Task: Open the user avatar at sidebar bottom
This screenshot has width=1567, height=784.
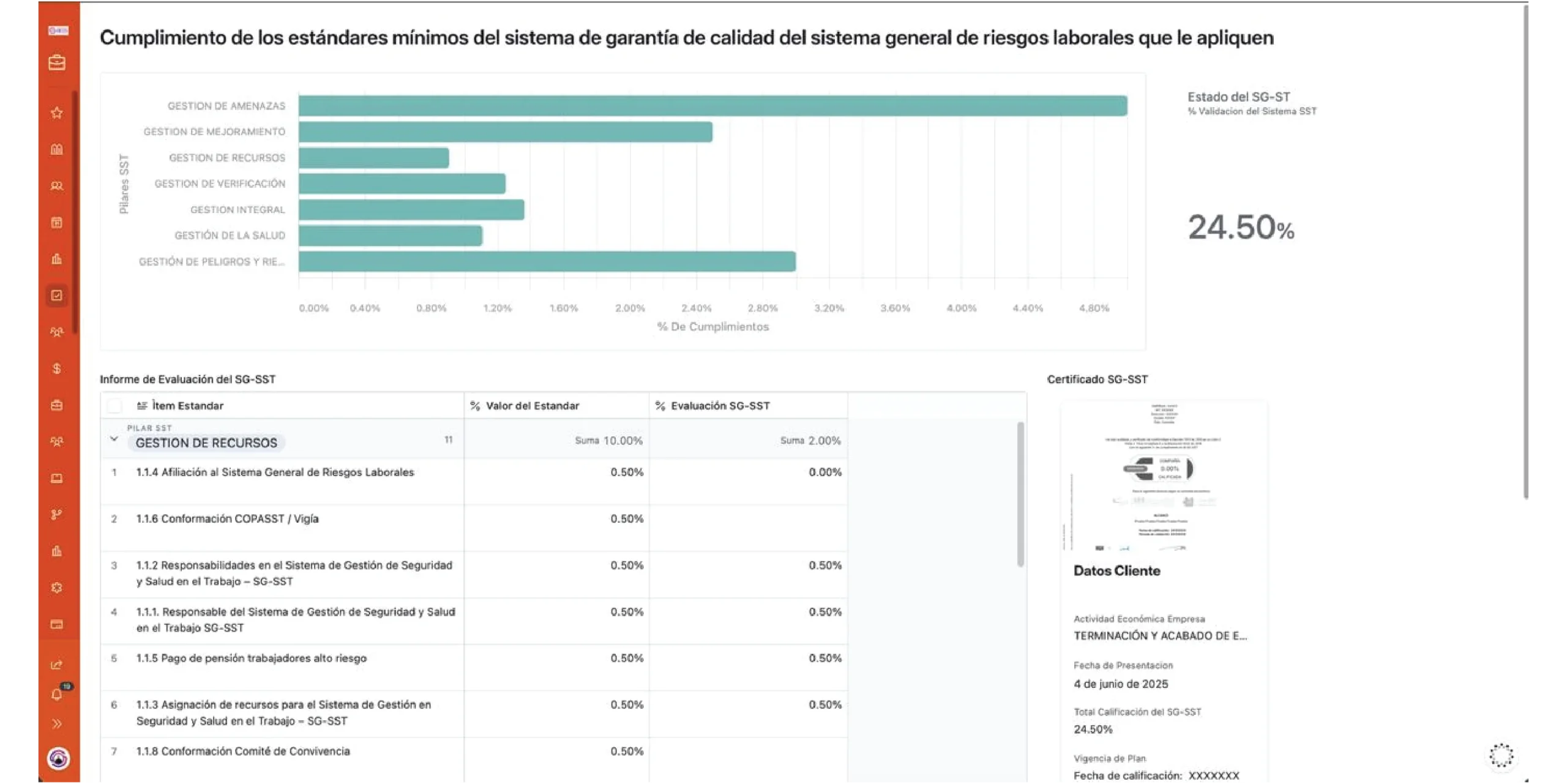Action: point(58,759)
